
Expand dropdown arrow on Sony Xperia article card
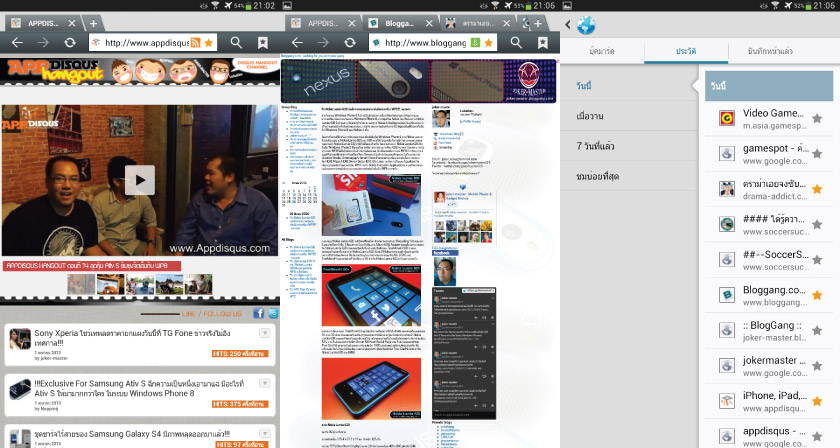tap(265, 333)
